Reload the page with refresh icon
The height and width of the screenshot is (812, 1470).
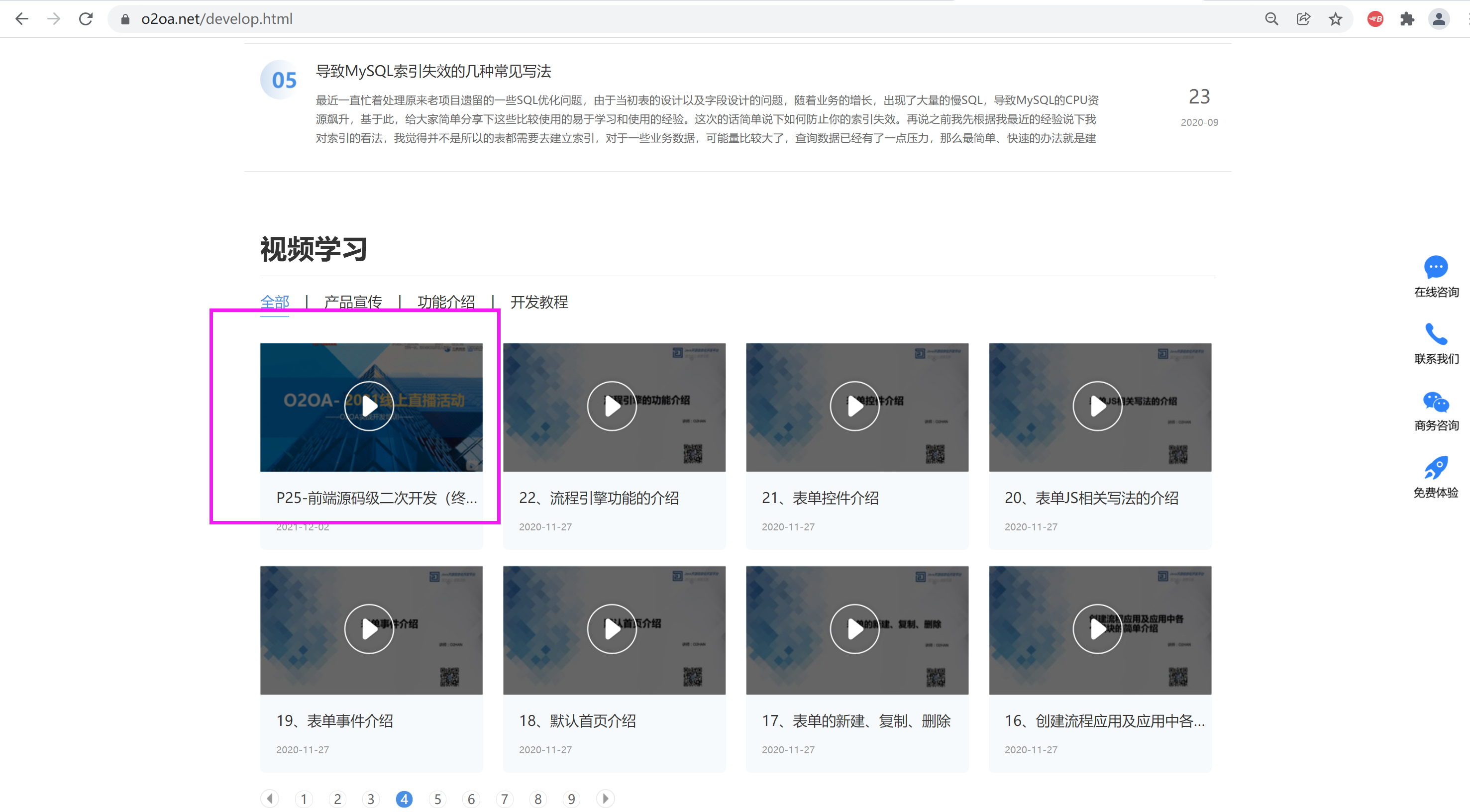(x=86, y=19)
